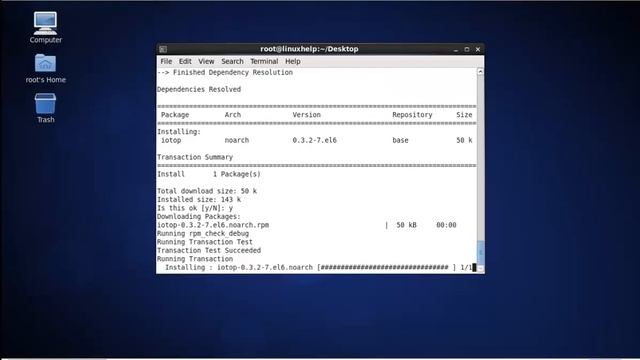Screen dimensions: 640x360
Task: Click the 'Size' column header
Action: (464, 115)
